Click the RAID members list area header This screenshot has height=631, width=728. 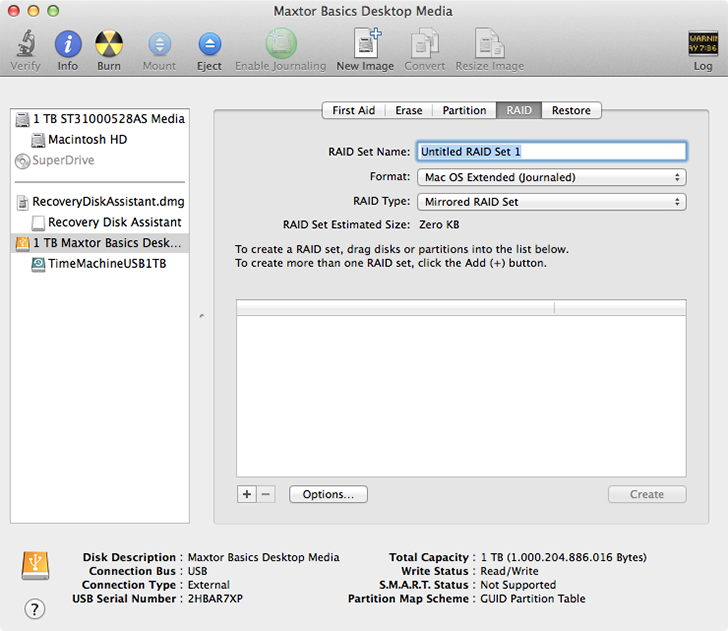tap(461, 307)
